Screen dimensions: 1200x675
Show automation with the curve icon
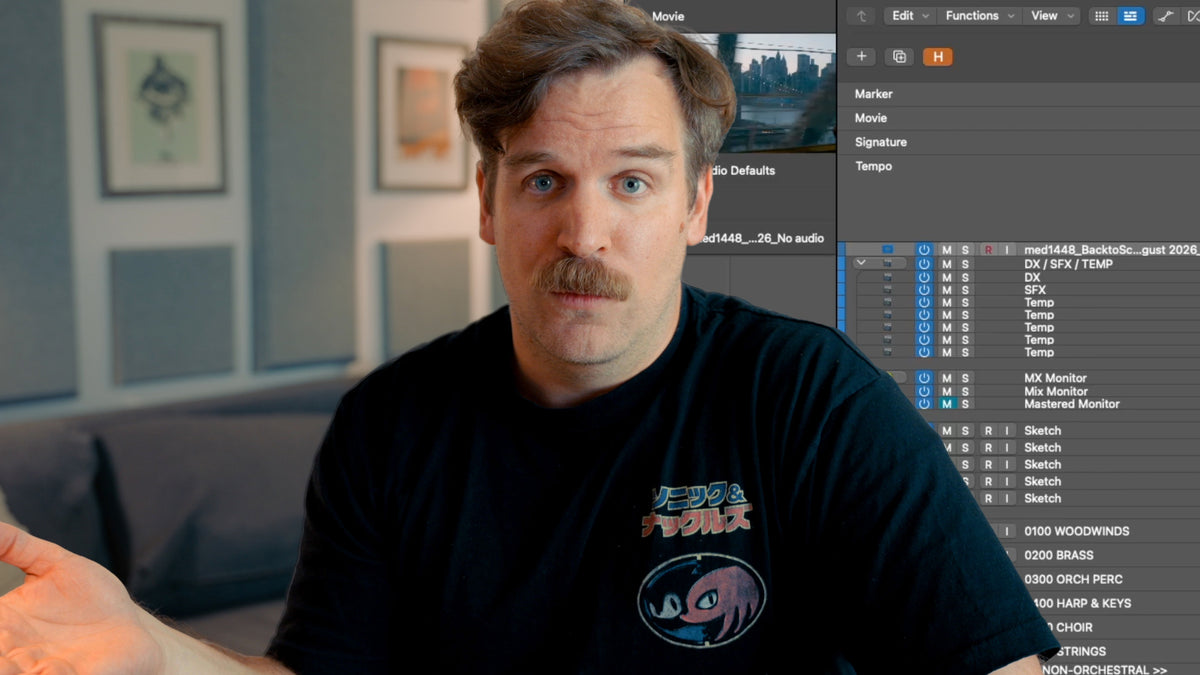(x=1166, y=16)
